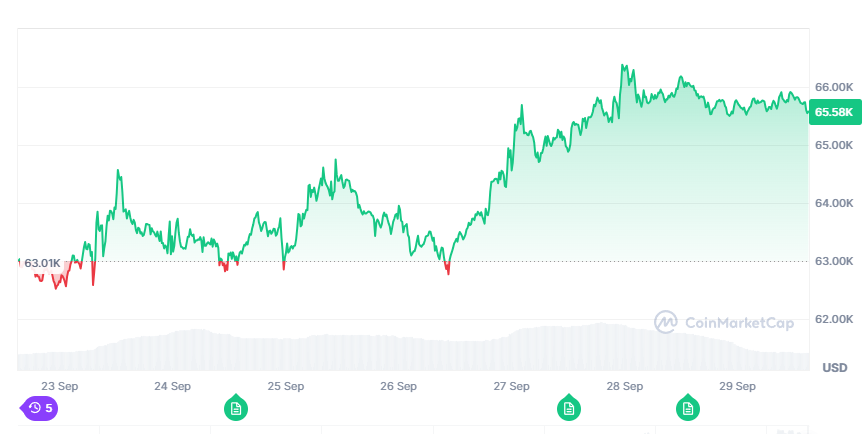Click the news marker near 24 Sep
The width and height of the screenshot is (868, 434).
click(236, 408)
